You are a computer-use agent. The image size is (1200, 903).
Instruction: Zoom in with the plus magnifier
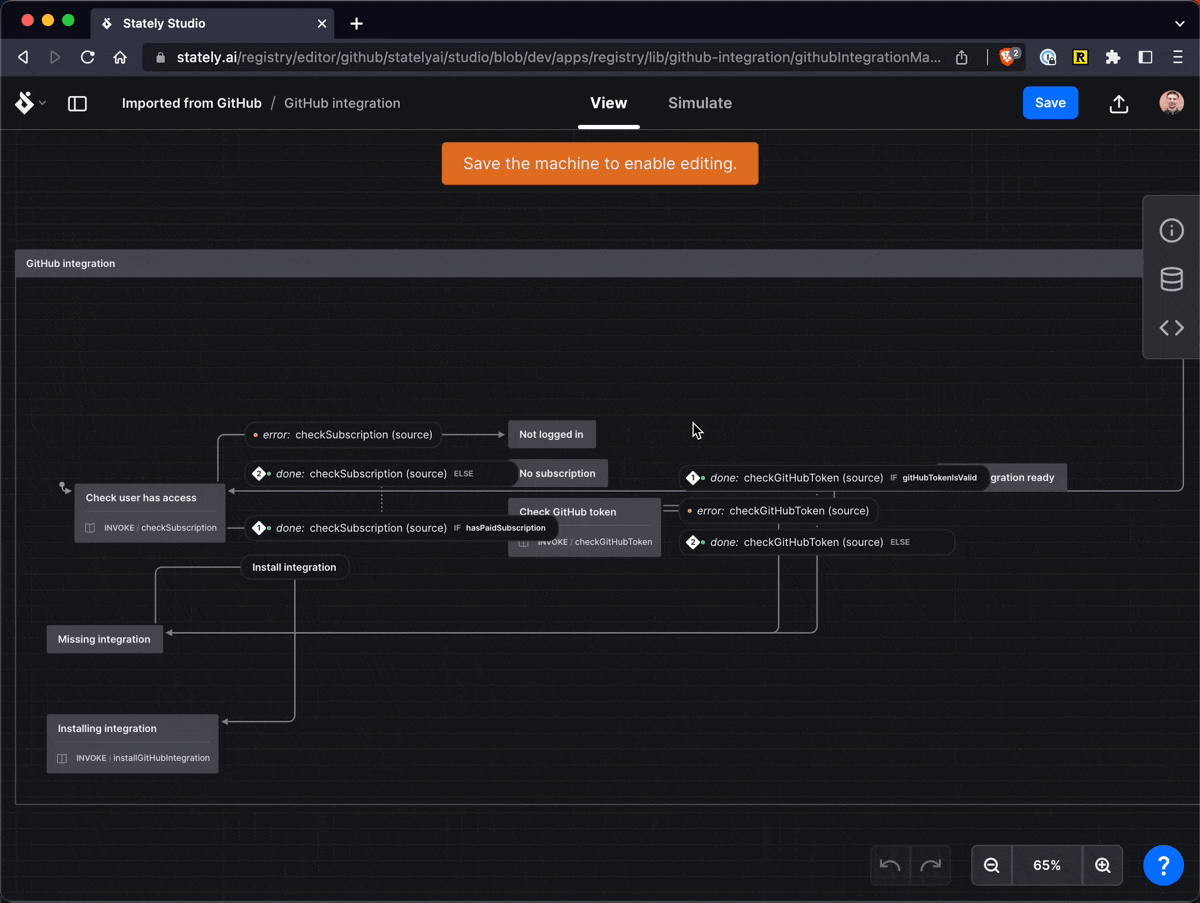(1102, 865)
